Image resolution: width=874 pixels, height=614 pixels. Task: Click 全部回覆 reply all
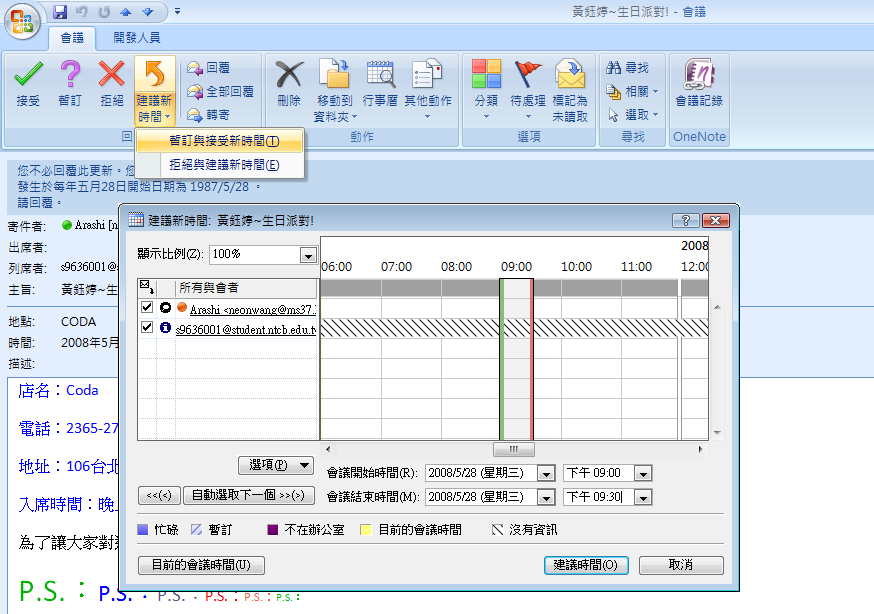click(x=220, y=91)
